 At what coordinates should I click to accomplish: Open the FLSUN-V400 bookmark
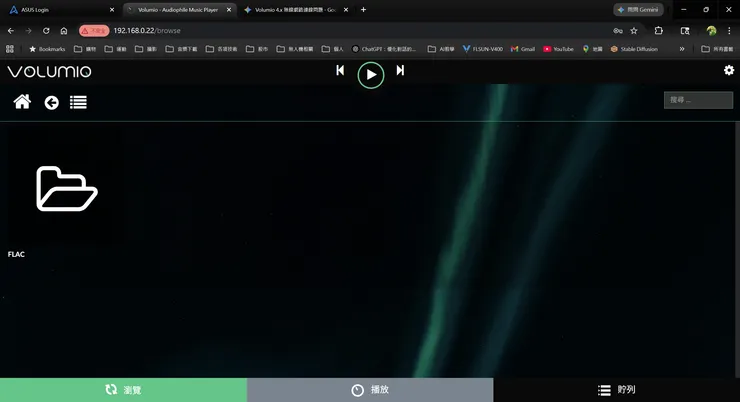pos(482,49)
